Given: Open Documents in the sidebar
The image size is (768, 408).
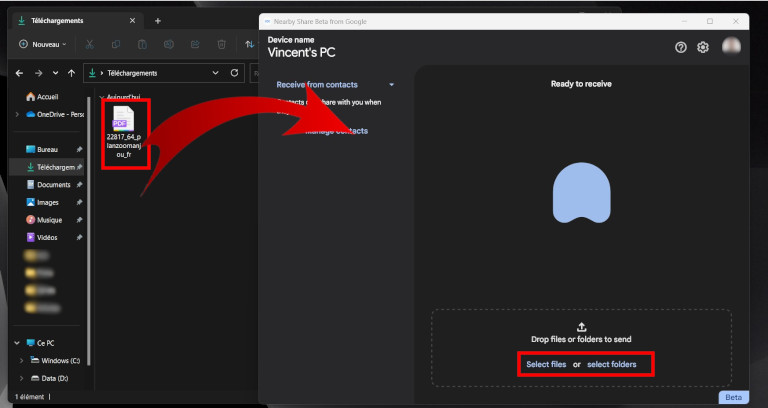Looking at the screenshot, I should (x=53, y=184).
